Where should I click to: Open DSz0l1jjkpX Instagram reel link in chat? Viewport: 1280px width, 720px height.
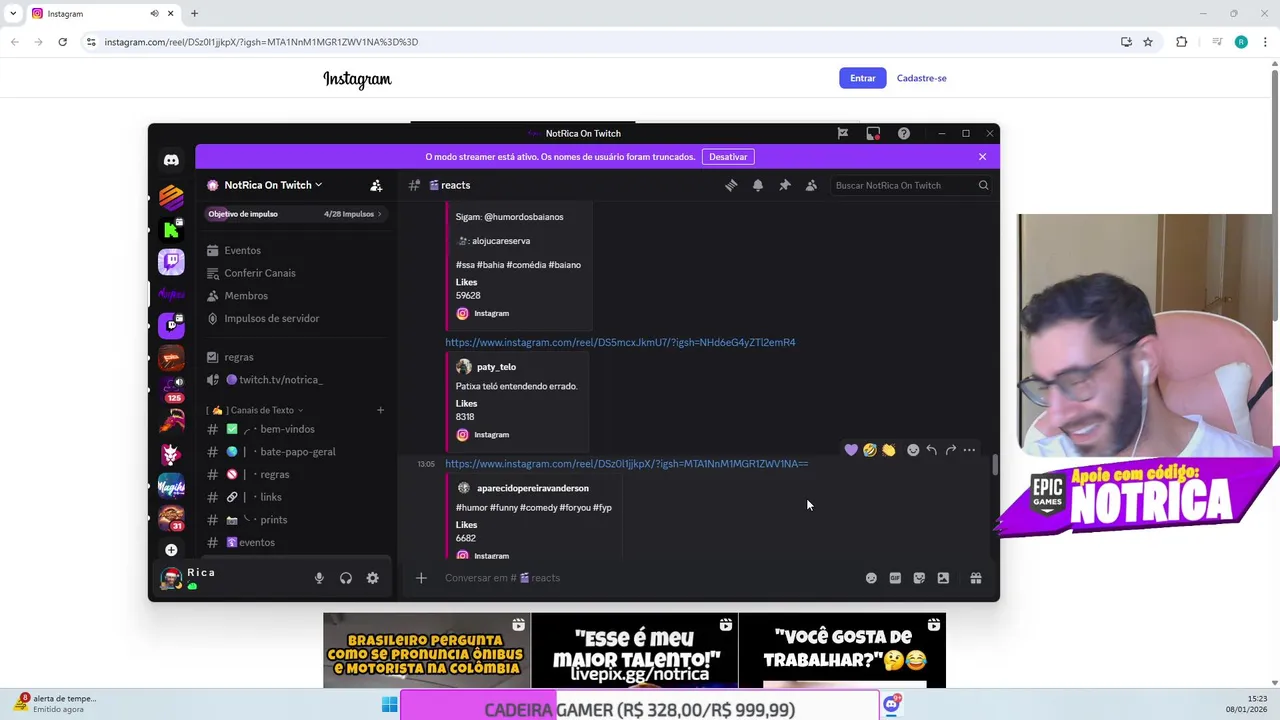pos(626,464)
